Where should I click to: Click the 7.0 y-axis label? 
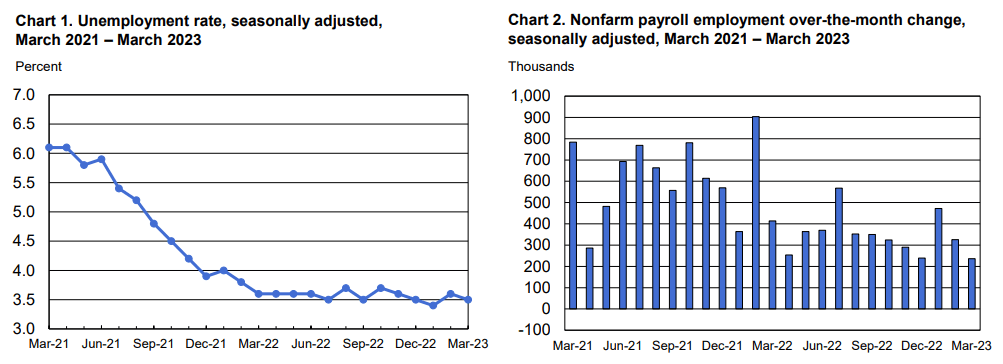coord(25,95)
